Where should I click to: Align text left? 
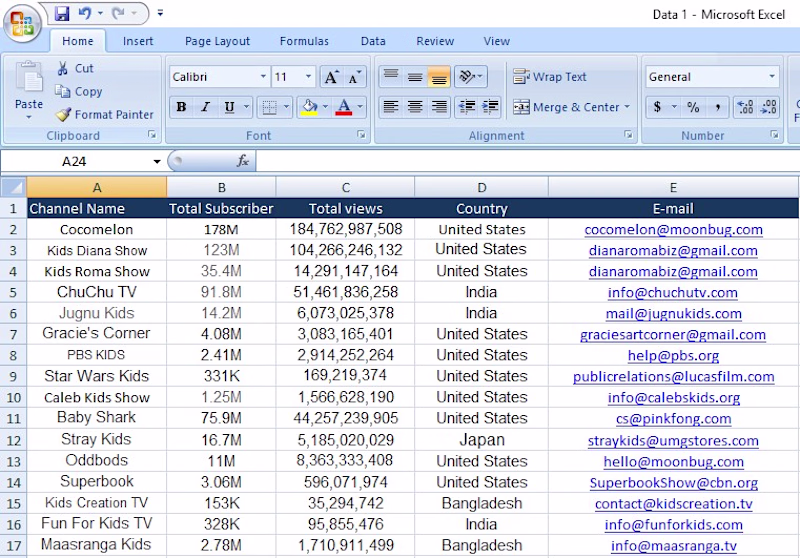[391, 107]
